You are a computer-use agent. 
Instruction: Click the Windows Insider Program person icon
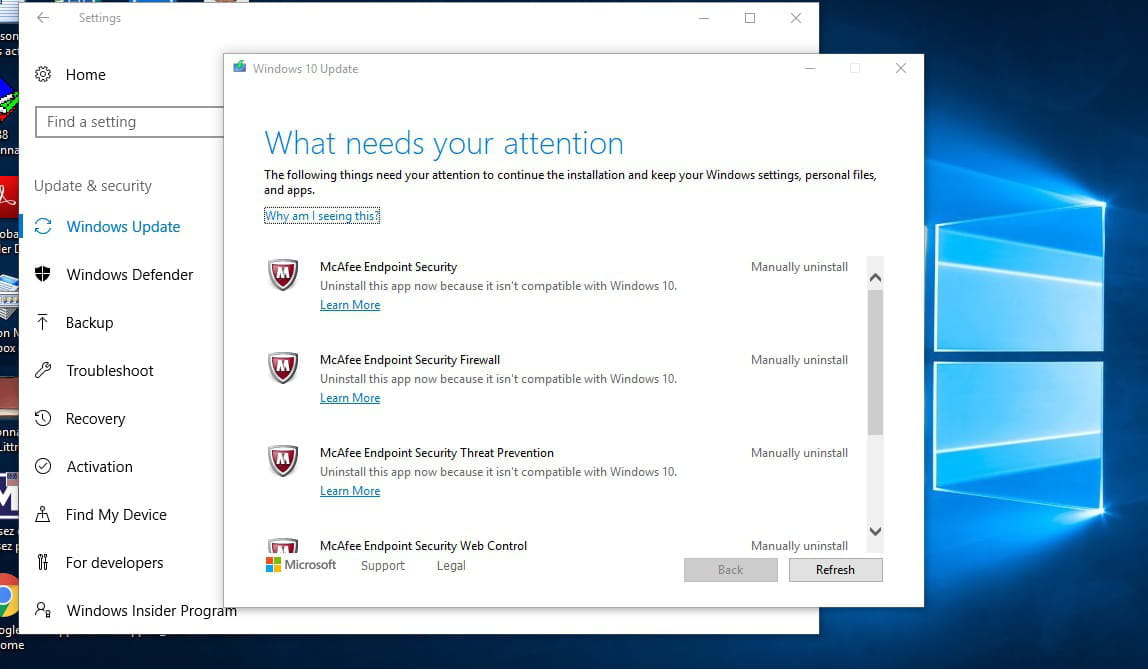tap(43, 610)
